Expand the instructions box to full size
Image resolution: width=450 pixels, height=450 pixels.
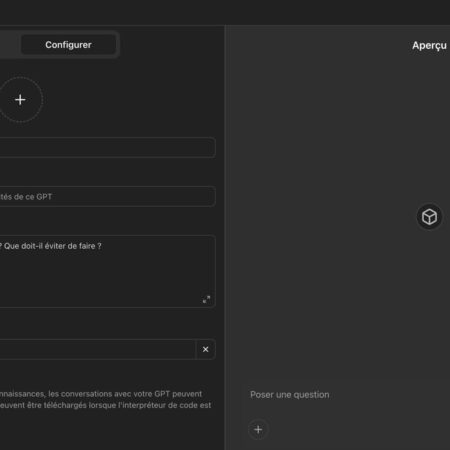pos(206,299)
